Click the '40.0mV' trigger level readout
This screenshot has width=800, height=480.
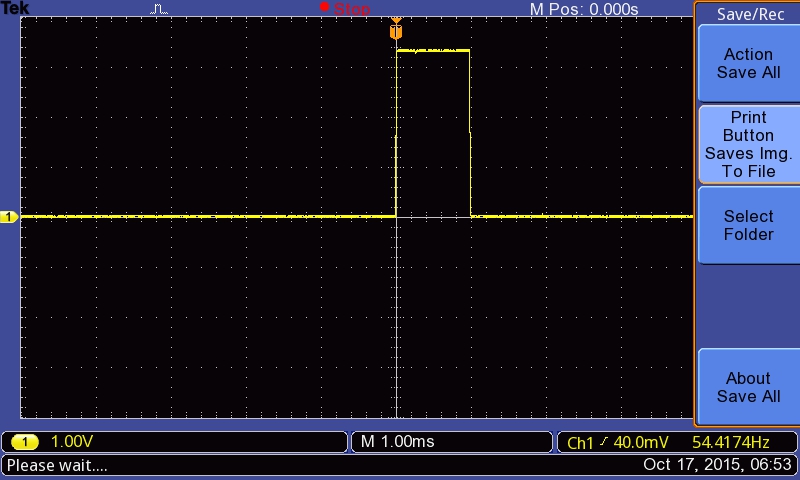coord(641,442)
